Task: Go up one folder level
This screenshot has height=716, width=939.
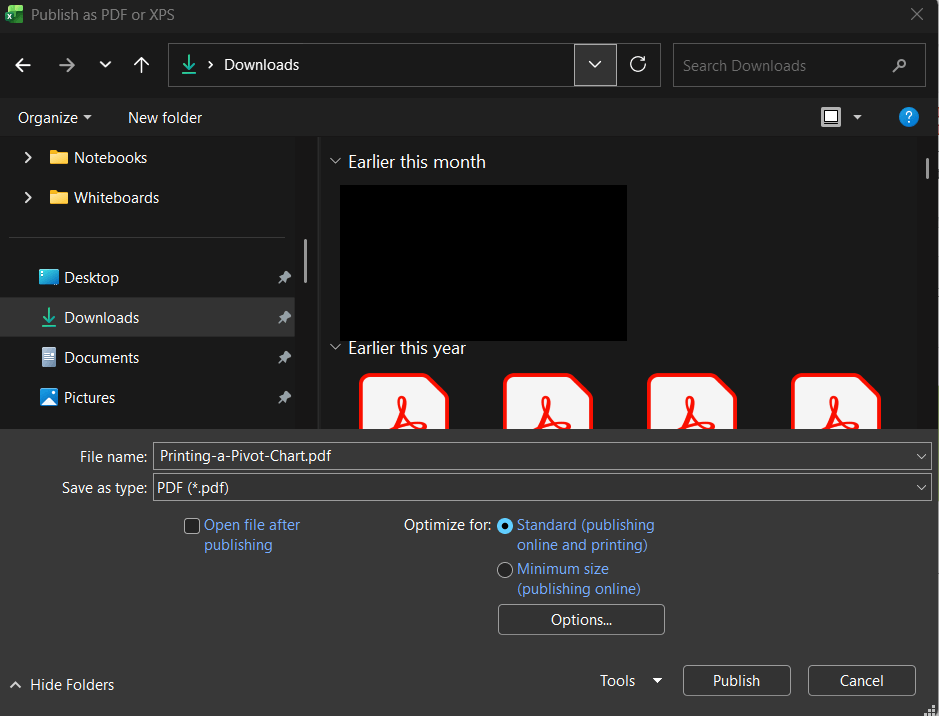Action: [141, 65]
